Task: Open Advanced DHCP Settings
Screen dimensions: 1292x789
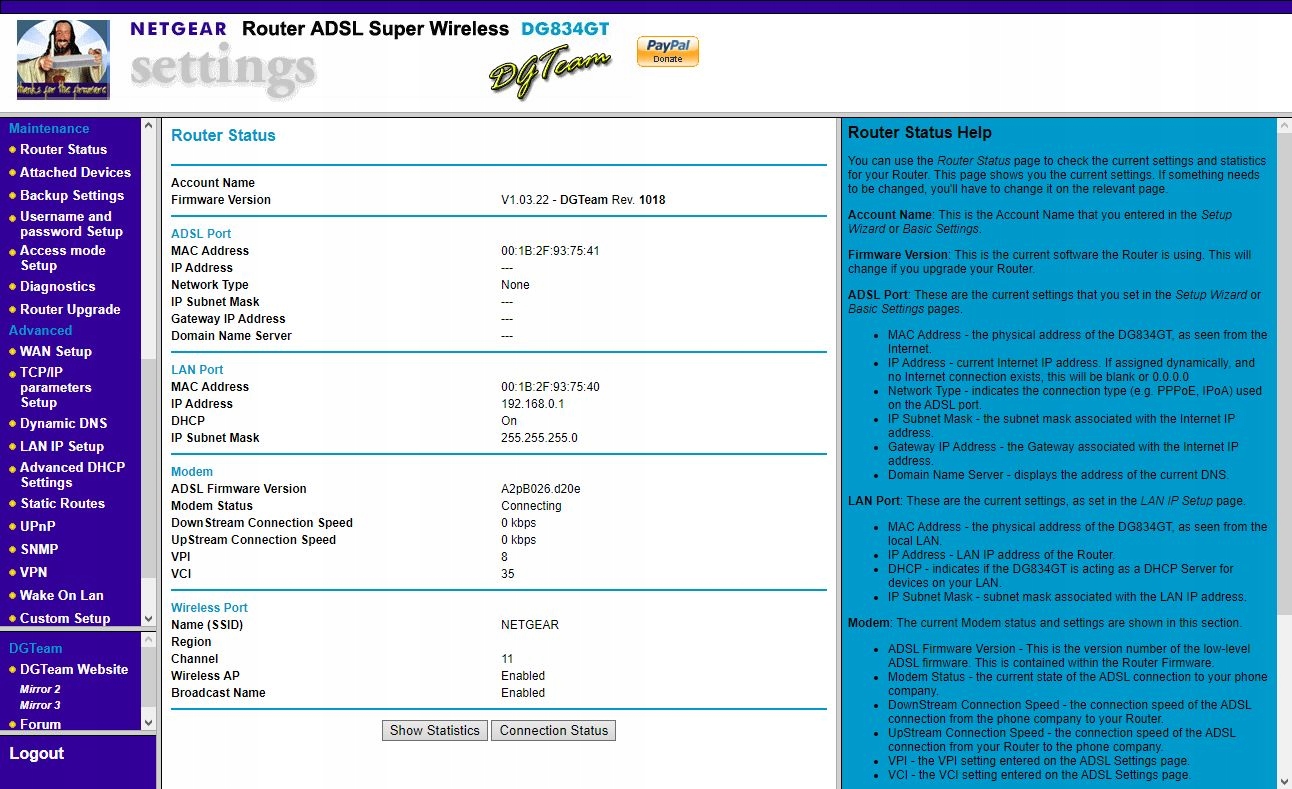Action: pos(72,475)
